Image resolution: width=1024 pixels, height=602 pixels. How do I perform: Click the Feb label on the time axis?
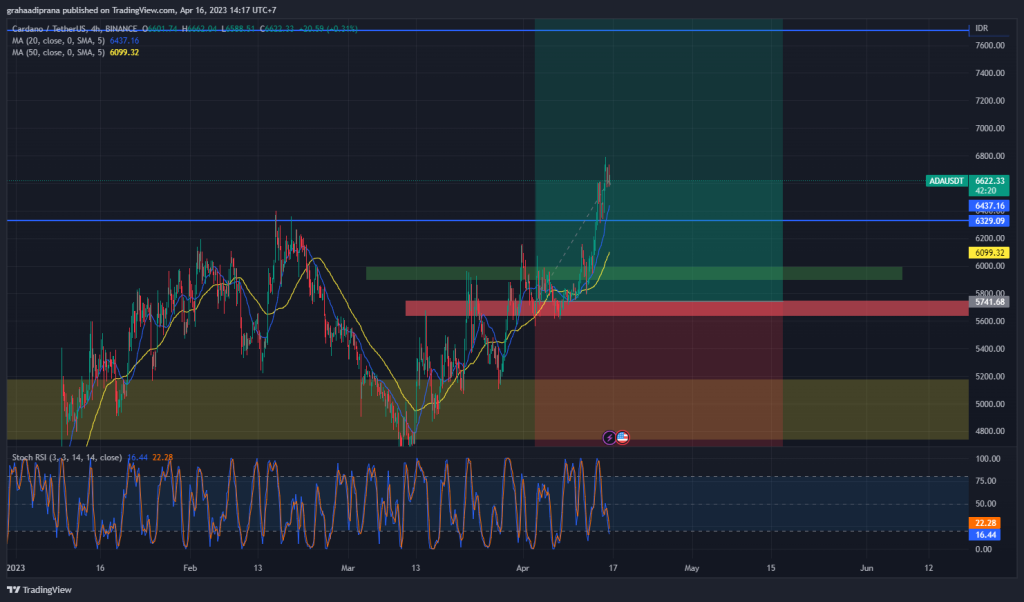(190, 568)
